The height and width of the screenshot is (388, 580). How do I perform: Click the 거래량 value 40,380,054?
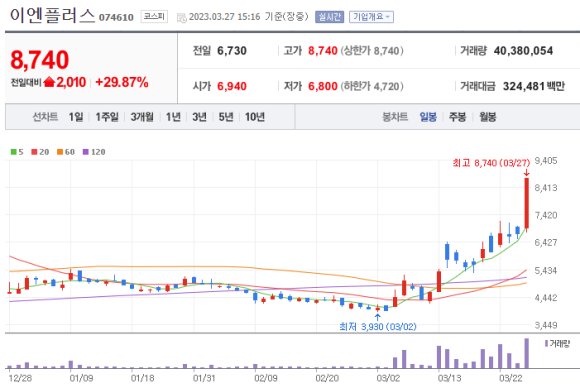coord(523,51)
